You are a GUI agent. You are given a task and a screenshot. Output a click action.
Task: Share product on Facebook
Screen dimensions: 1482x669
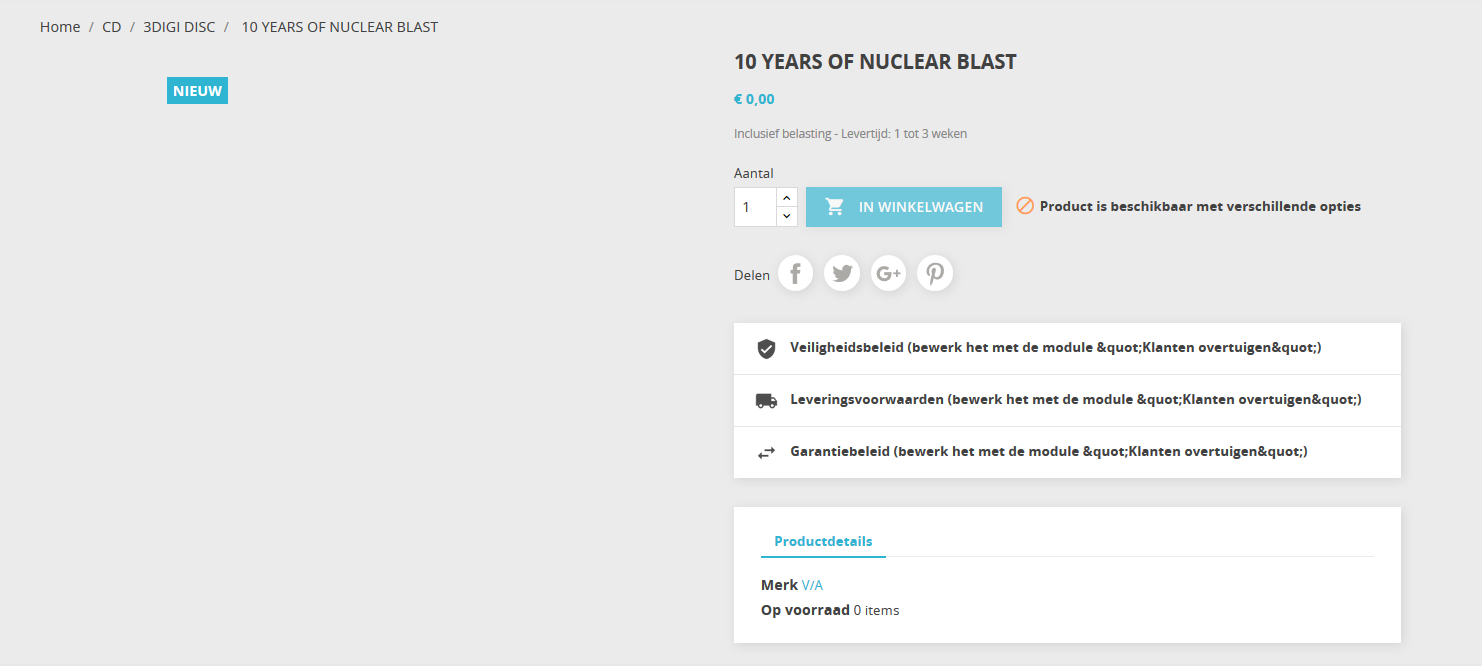tap(796, 273)
